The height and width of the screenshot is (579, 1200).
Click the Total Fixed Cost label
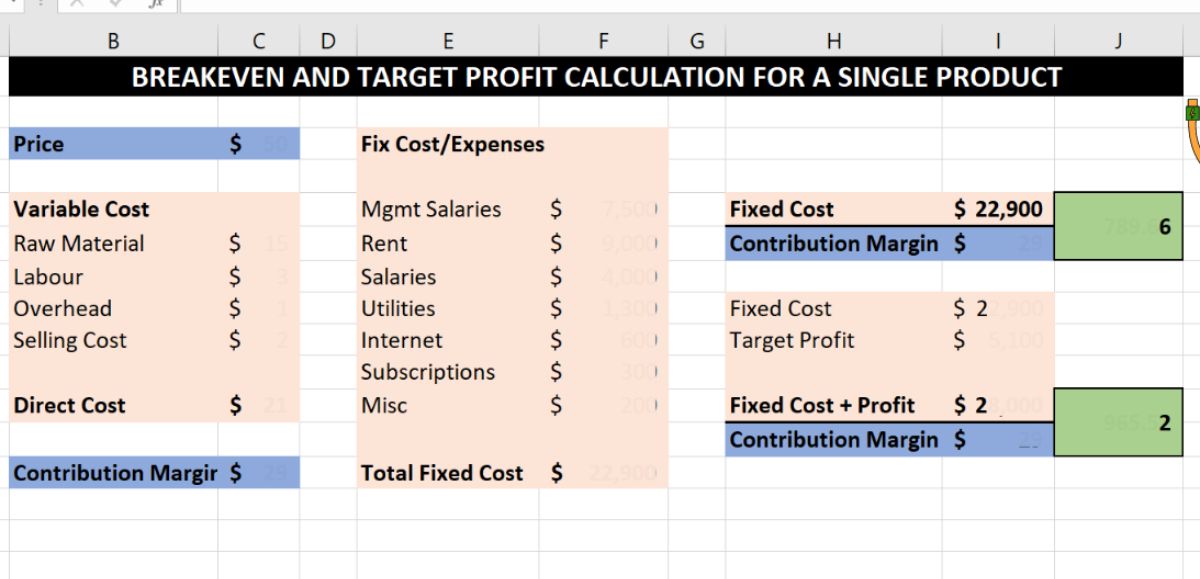pos(442,473)
